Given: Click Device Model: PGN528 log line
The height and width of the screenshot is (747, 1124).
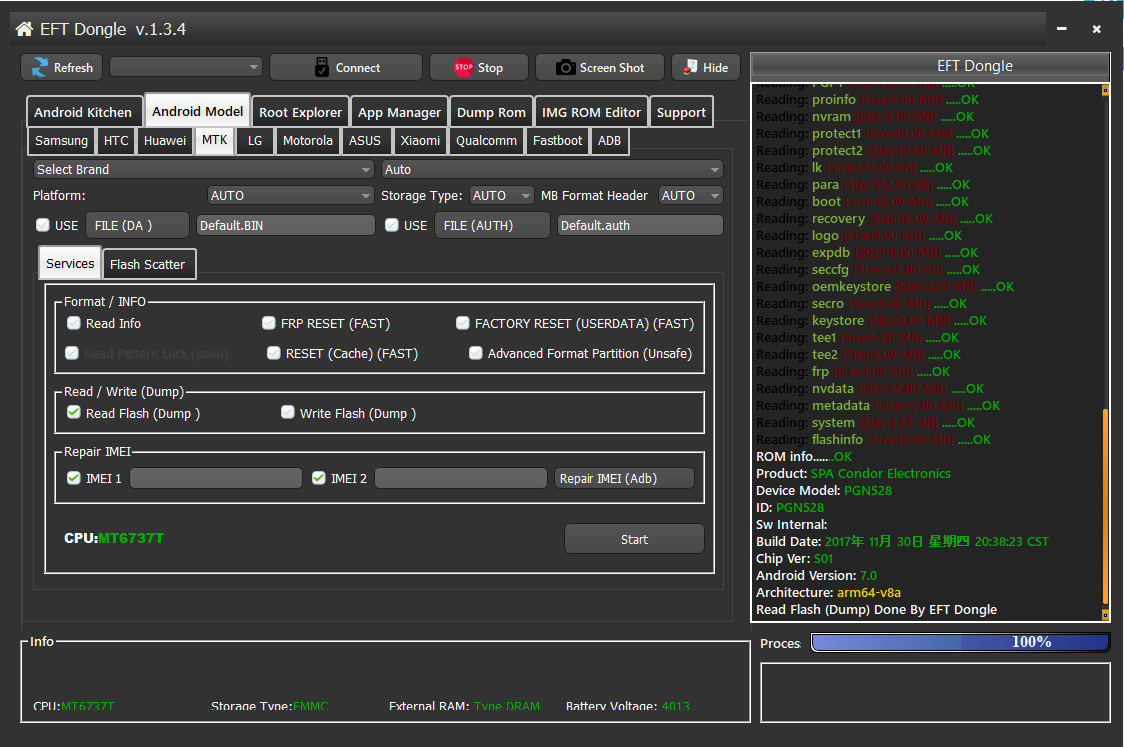Looking at the screenshot, I should tap(824, 490).
